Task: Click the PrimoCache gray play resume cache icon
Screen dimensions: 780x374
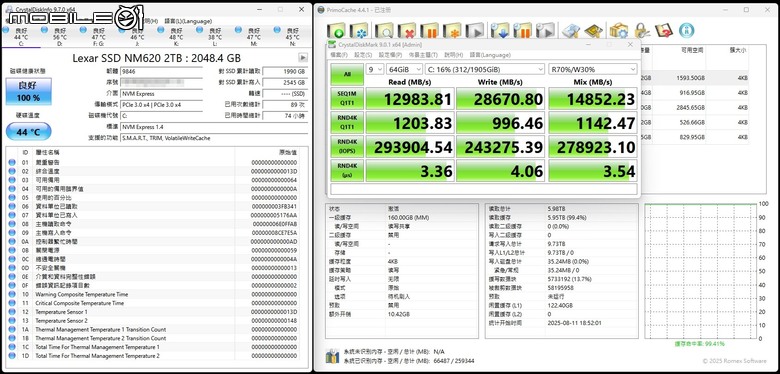Action: [x=475, y=31]
